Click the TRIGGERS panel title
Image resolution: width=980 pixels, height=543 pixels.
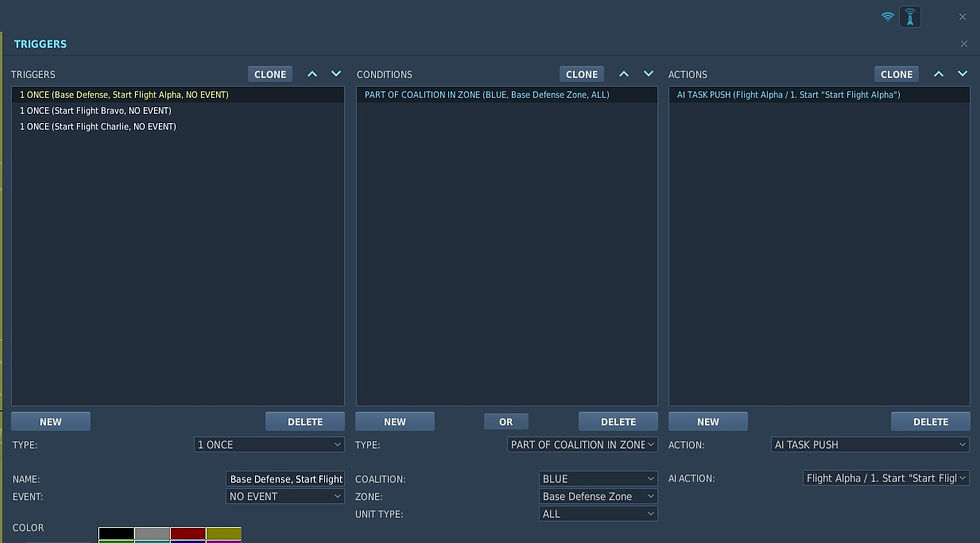[40, 44]
